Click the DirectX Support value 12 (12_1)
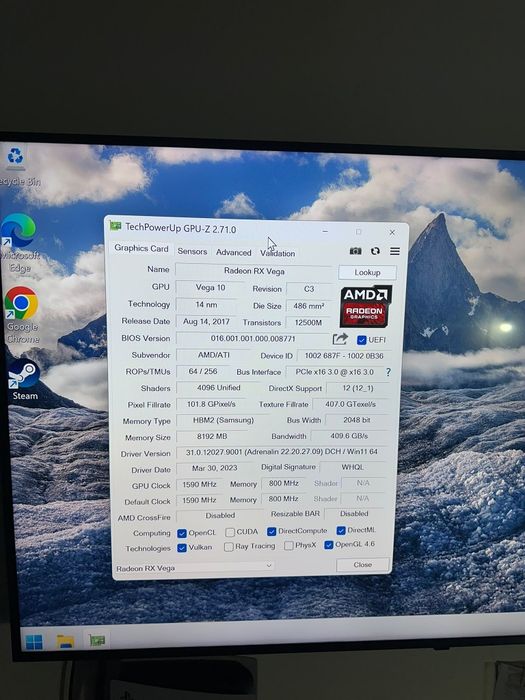525x700 pixels. [x=358, y=388]
